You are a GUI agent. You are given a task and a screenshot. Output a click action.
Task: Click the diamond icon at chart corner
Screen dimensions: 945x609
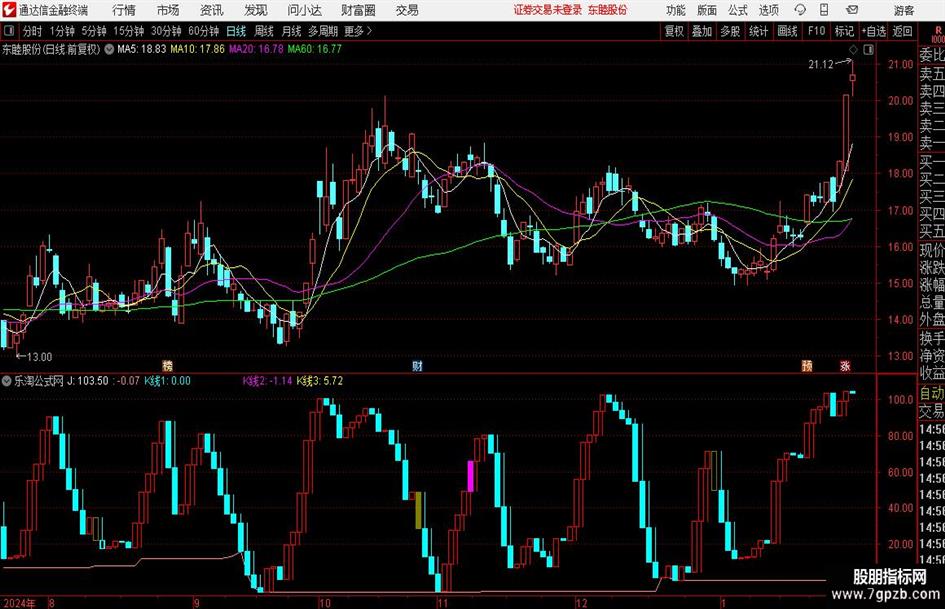[853, 50]
